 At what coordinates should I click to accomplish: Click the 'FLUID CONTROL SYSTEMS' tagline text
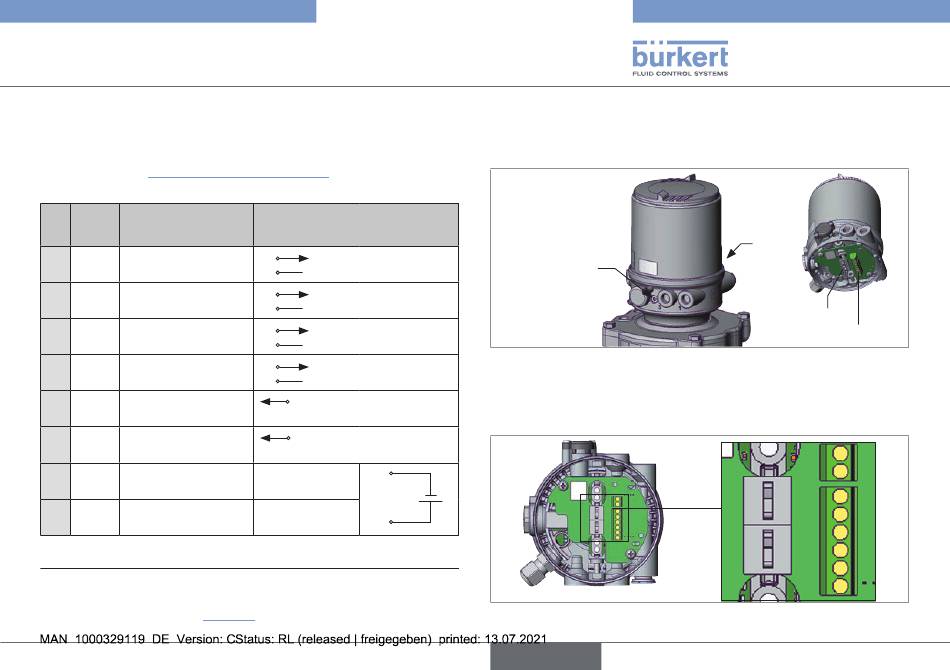(680, 73)
